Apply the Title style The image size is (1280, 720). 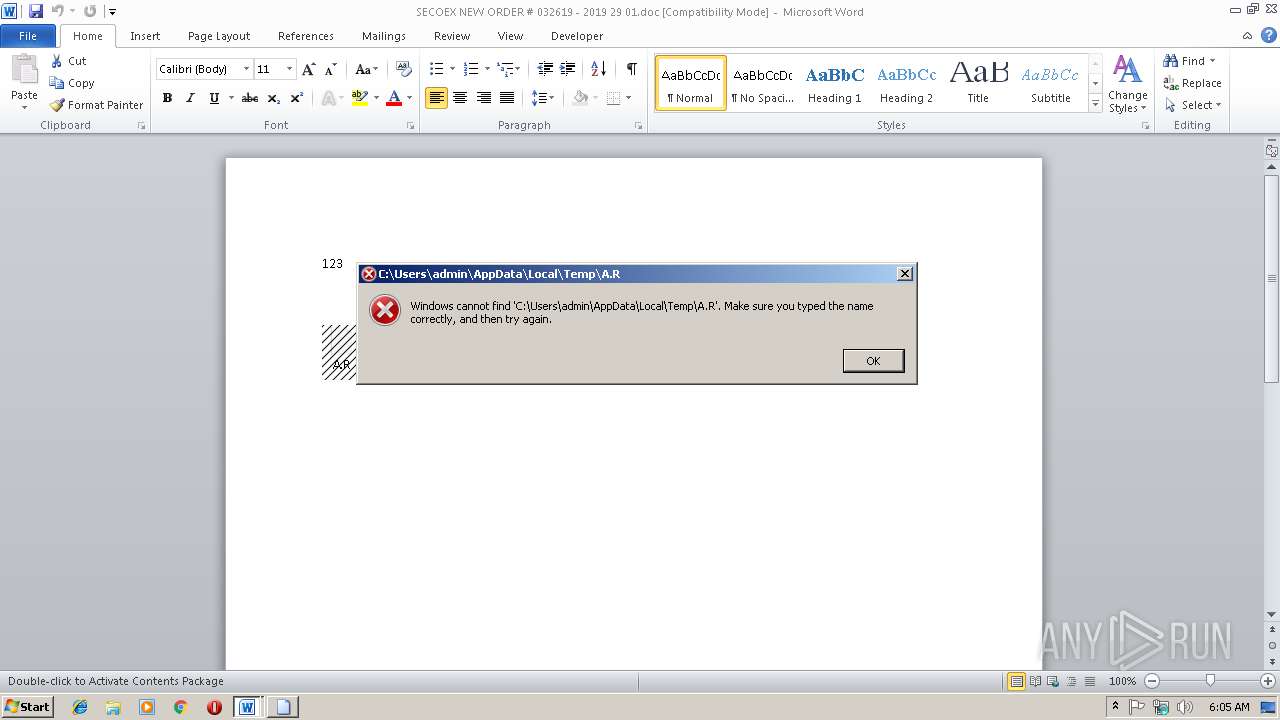(978, 83)
